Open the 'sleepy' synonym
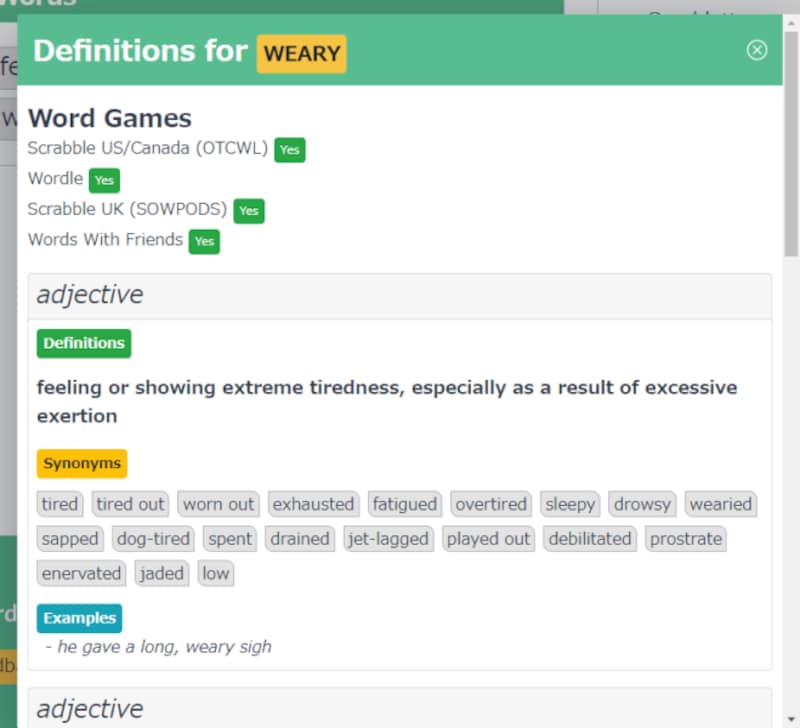Screen dimensions: 800x728 click(569, 504)
